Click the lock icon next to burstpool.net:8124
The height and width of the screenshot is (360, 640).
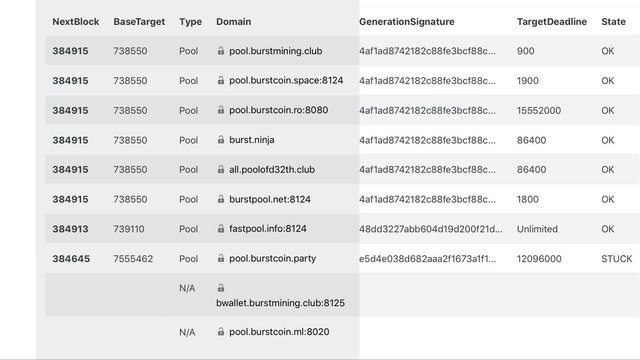pos(221,199)
